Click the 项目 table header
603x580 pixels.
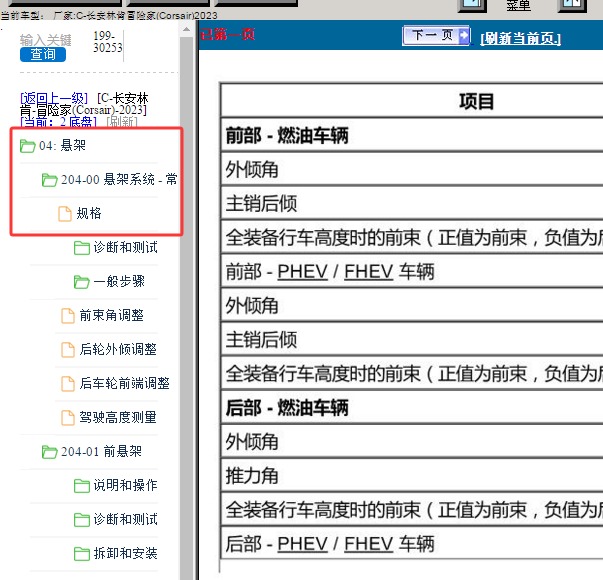(476, 102)
